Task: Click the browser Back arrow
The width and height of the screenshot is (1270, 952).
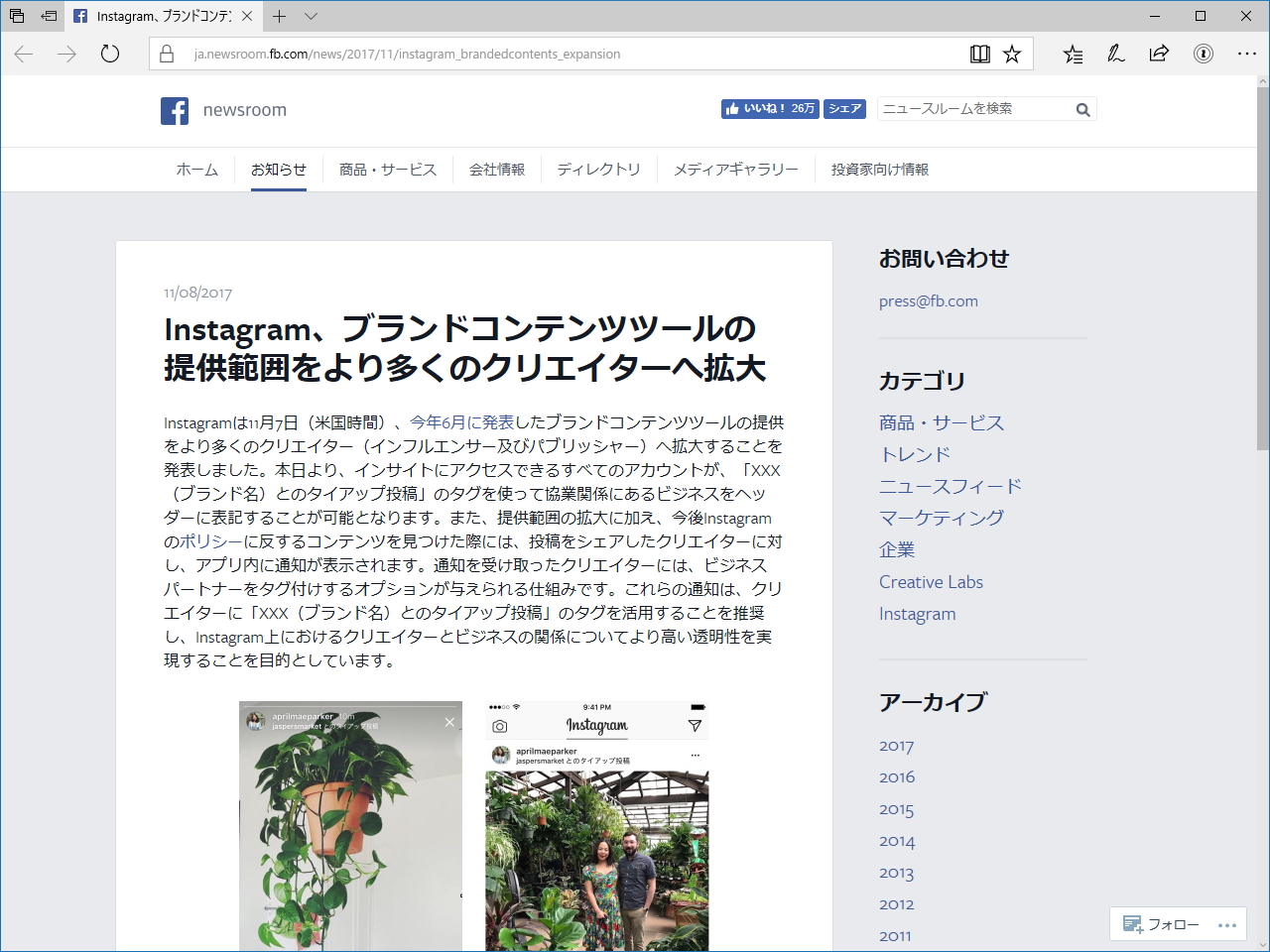Action: coord(24,55)
